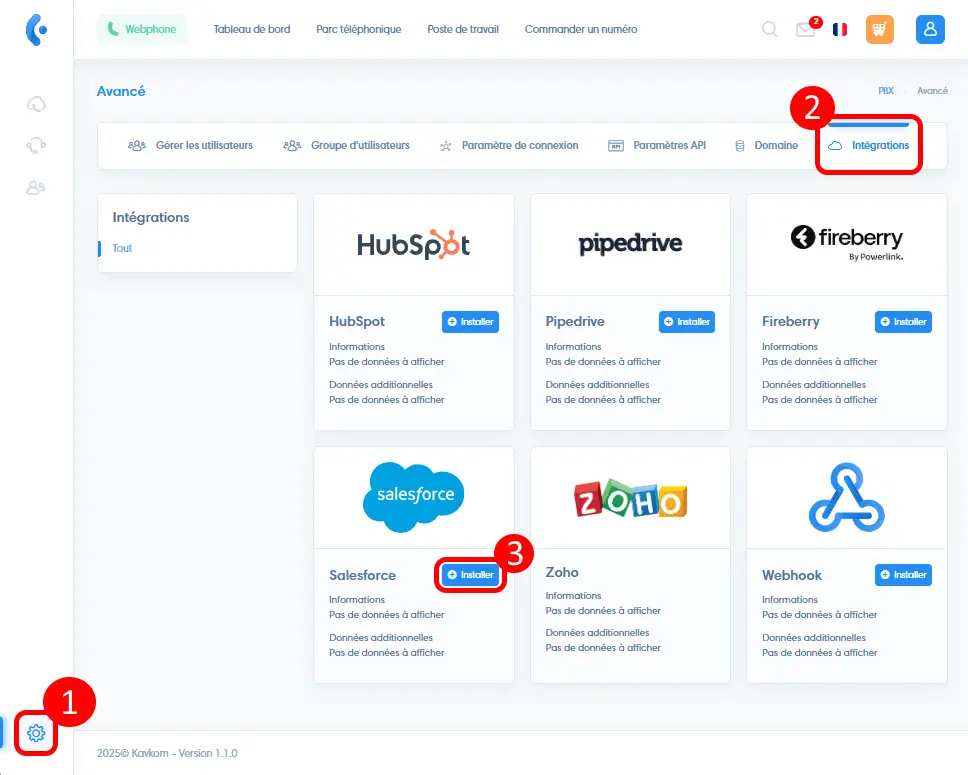Open Parc téléphonique menu
Image resolution: width=968 pixels, height=775 pixels.
click(358, 30)
